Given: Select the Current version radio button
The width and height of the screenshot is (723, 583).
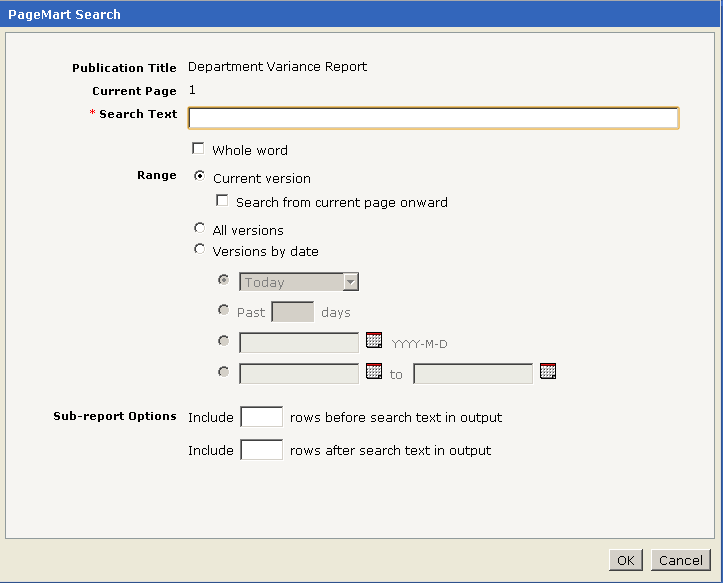Looking at the screenshot, I should click(199, 176).
